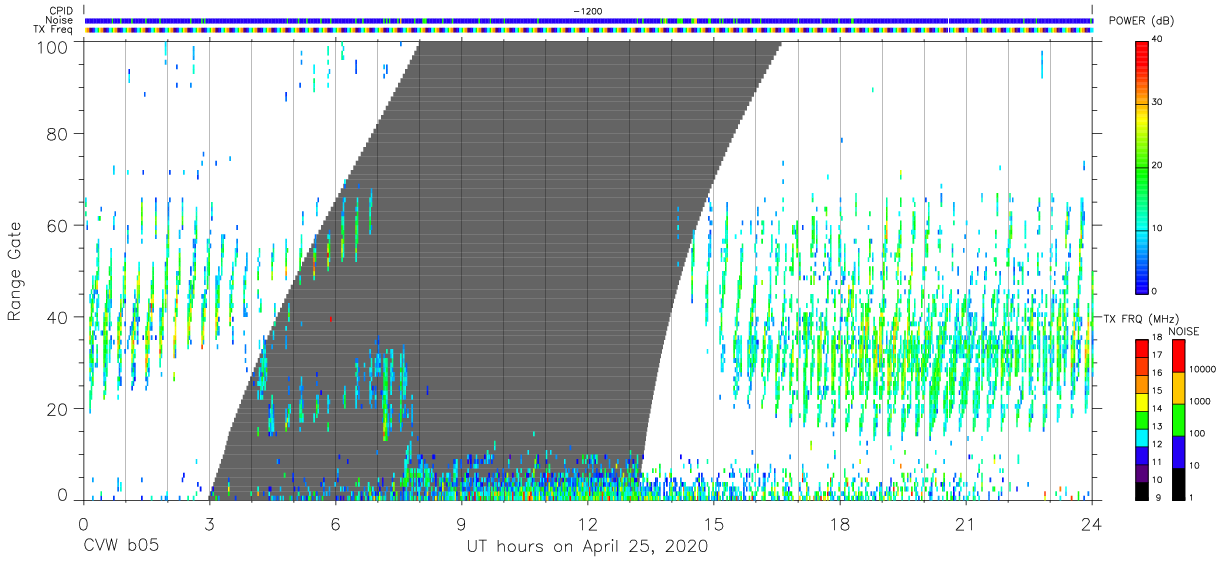
Task: Pick the cyan segment of TX FRQ colorbar
Action: pyautogui.click(x=1142, y=436)
